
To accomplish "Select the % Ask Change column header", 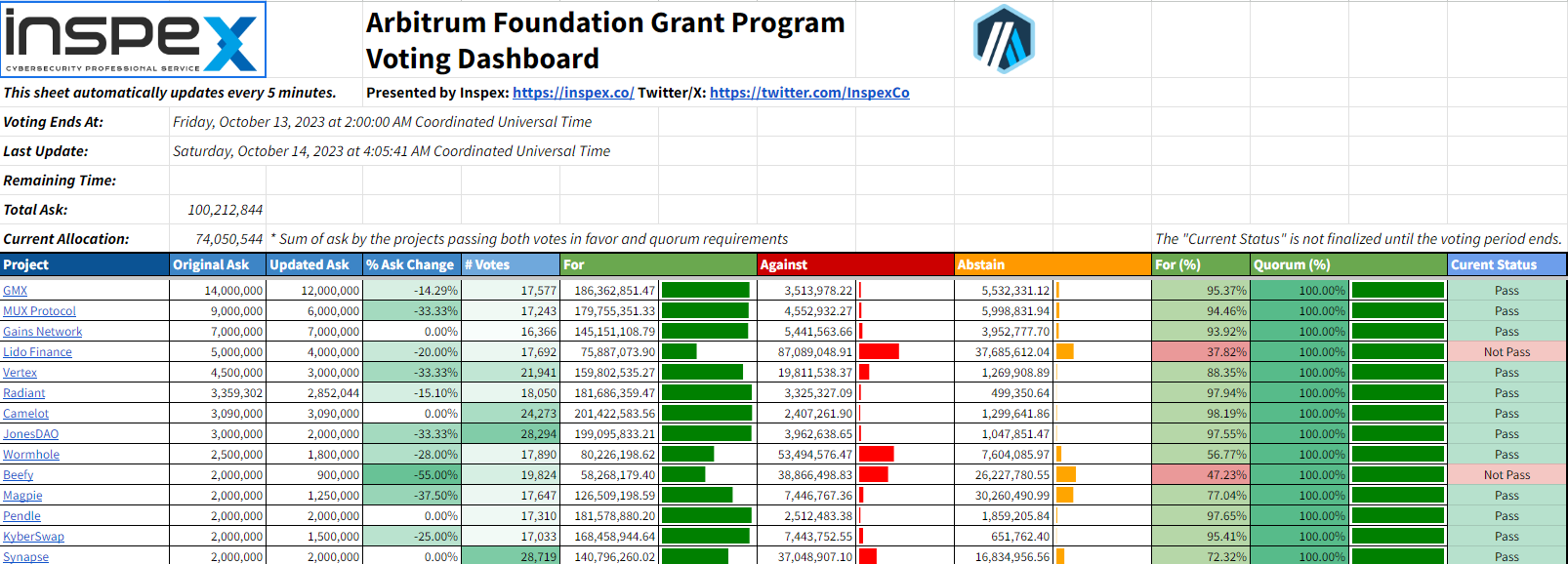I will (x=412, y=264).
